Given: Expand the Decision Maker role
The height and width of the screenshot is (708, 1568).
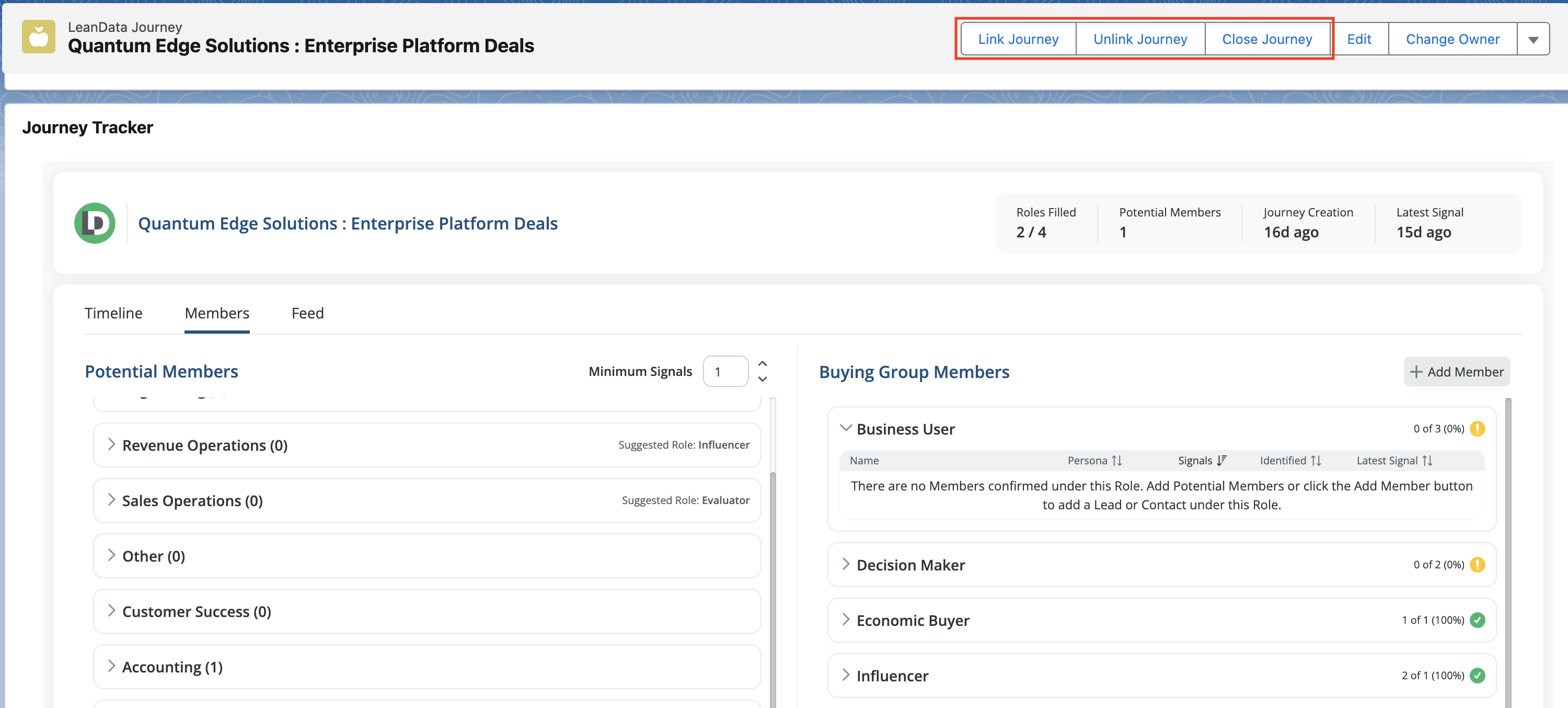Looking at the screenshot, I should [846, 564].
